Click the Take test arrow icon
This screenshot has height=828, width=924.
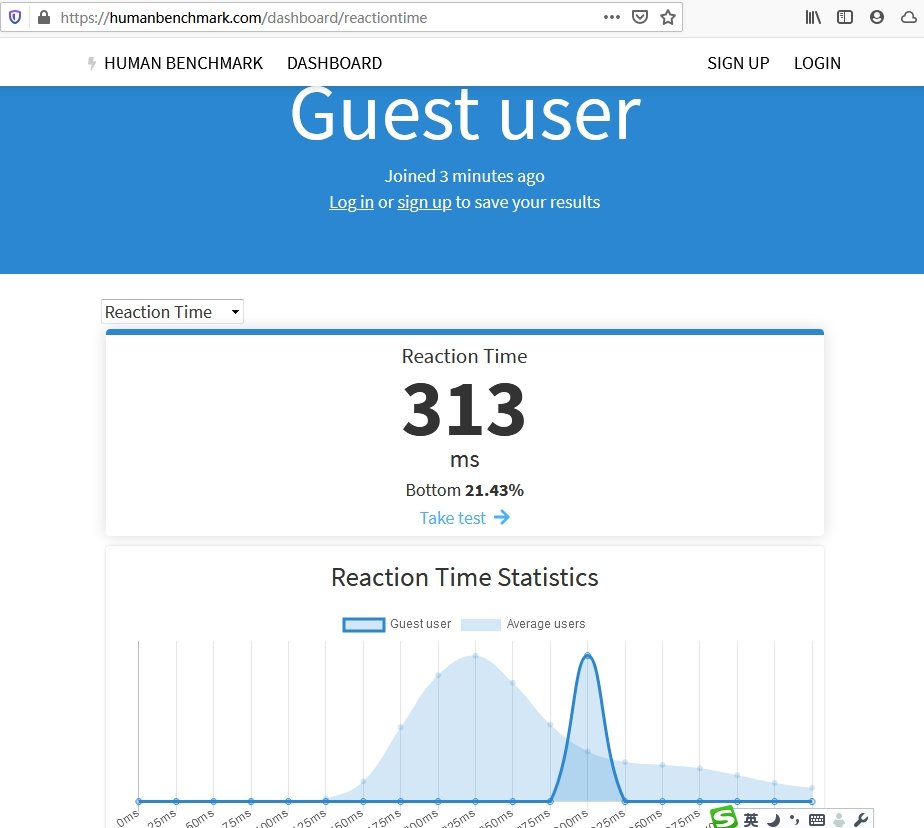pyautogui.click(x=501, y=517)
